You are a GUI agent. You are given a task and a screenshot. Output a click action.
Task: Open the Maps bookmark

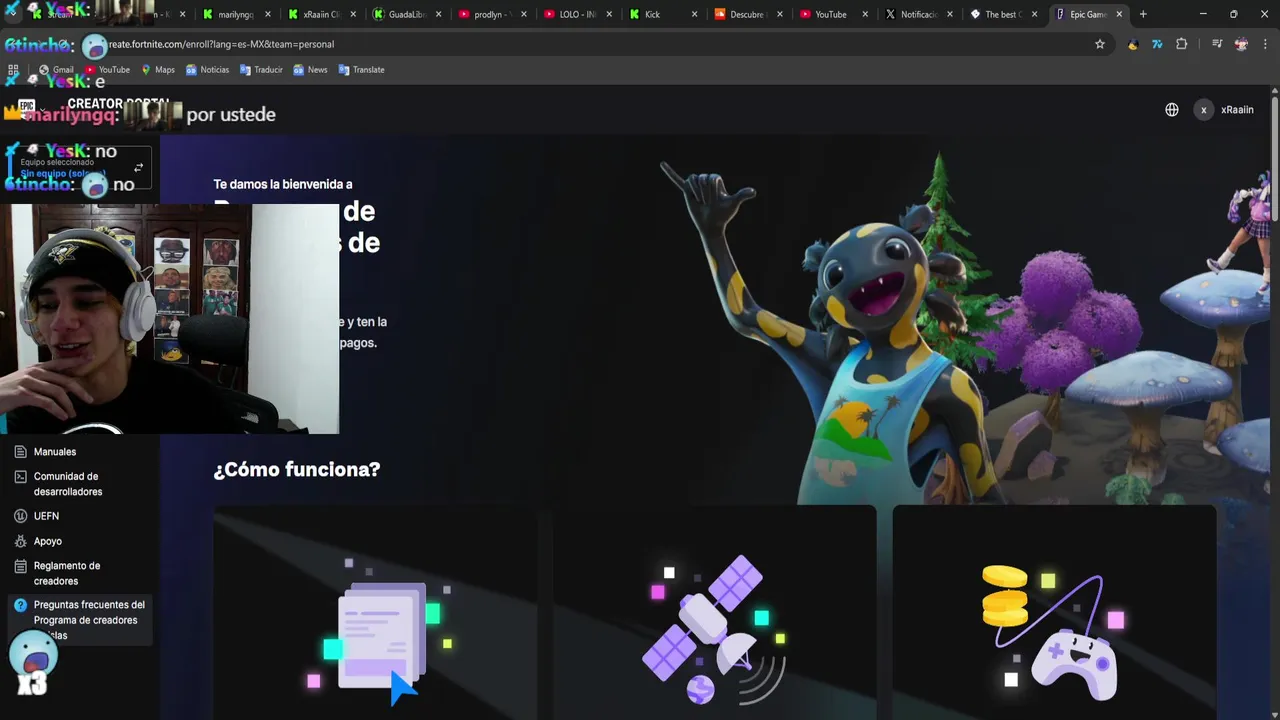coord(158,70)
